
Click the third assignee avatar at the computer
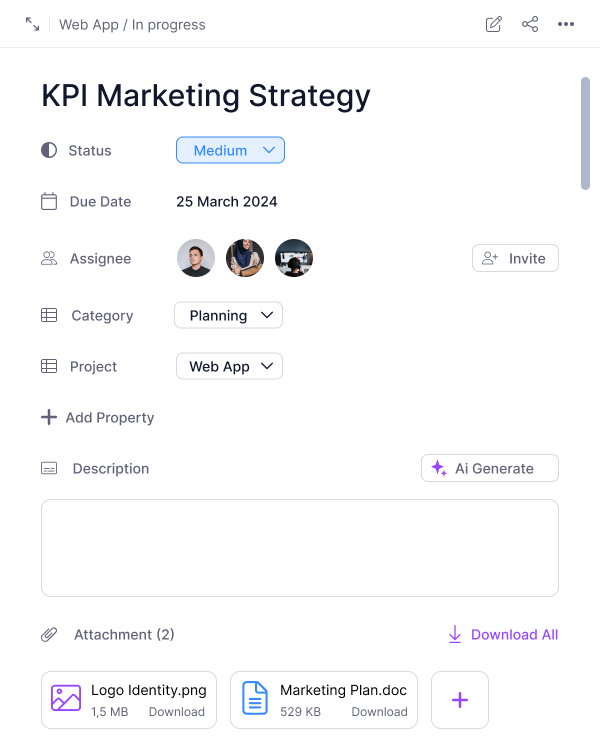pyautogui.click(x=294, y=258)
